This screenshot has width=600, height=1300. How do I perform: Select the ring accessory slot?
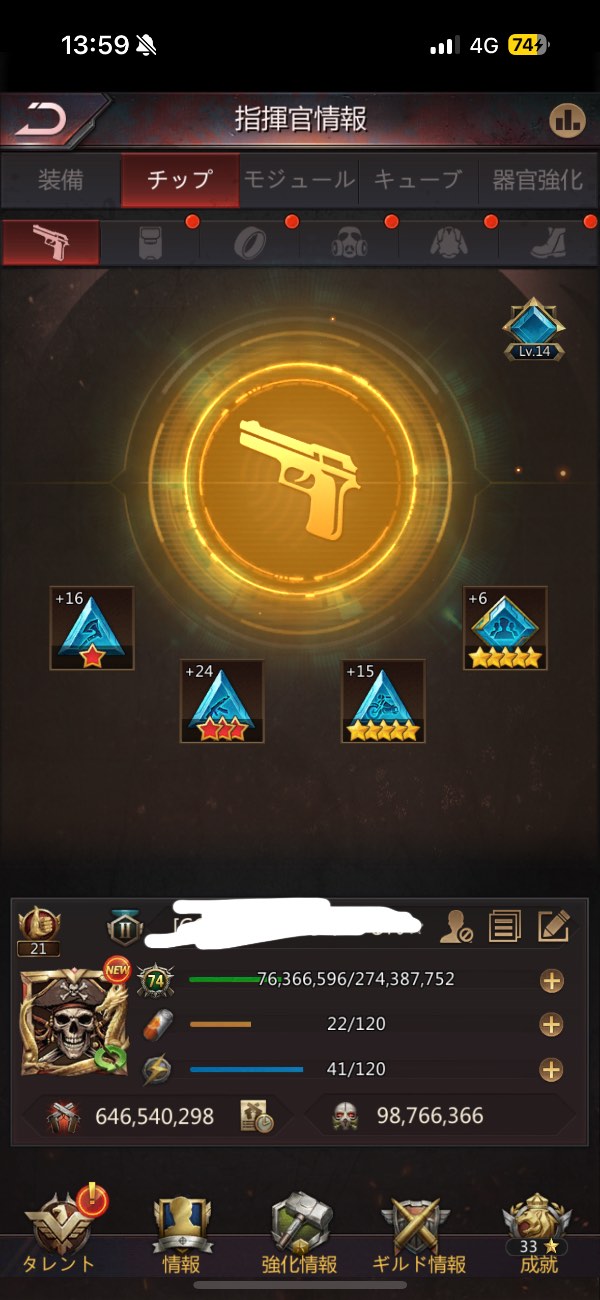coord(249,243)
